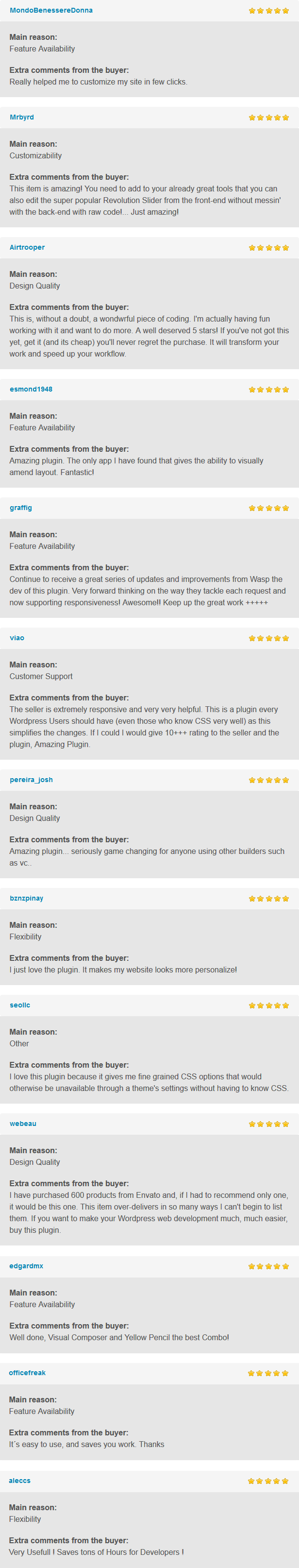The image size is (299, 1568).
Task: Open webeau's profile link
Action: click(23, 1124)
